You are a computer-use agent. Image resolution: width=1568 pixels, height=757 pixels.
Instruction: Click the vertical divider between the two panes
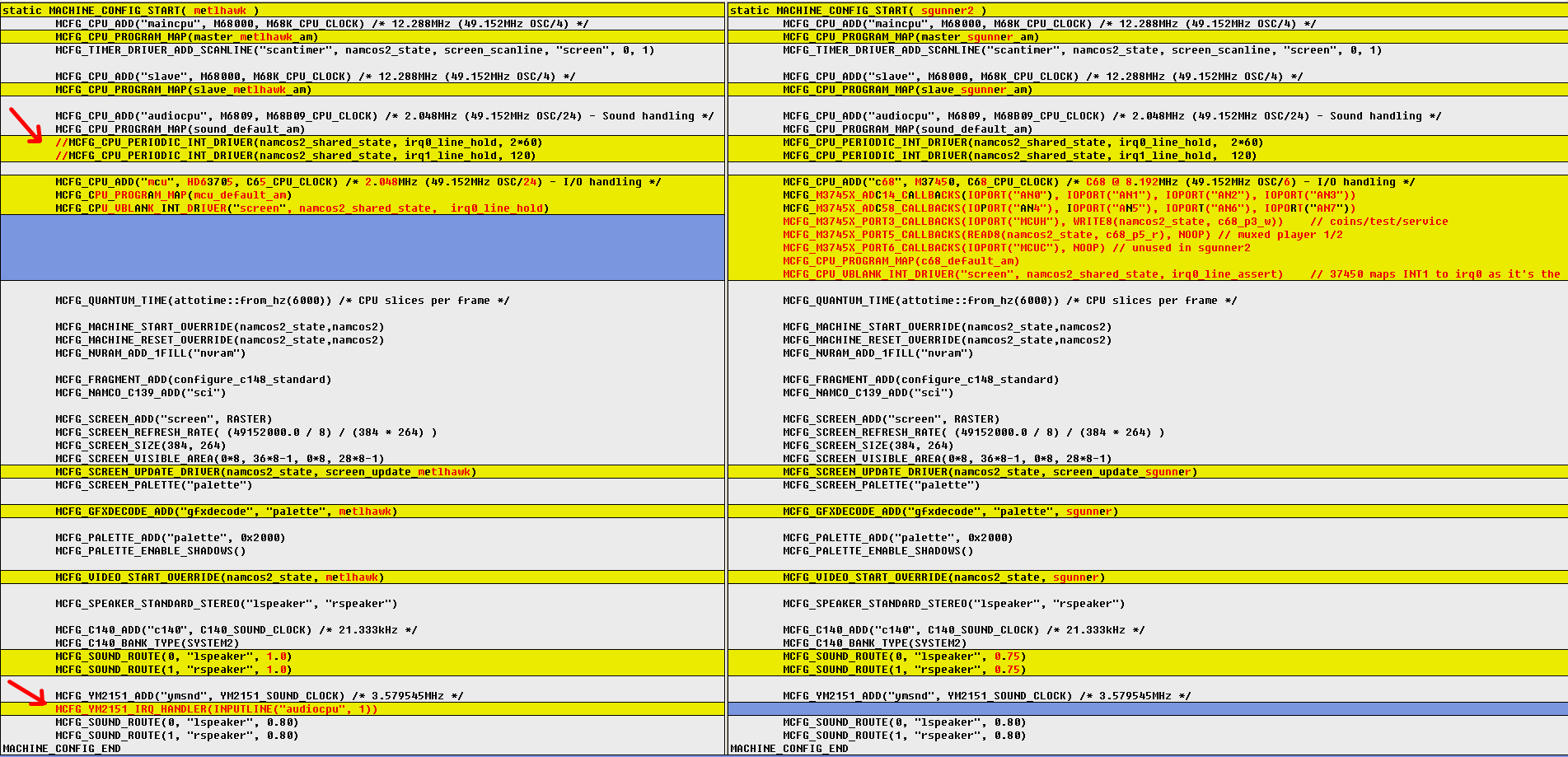[x=726, y=379]
